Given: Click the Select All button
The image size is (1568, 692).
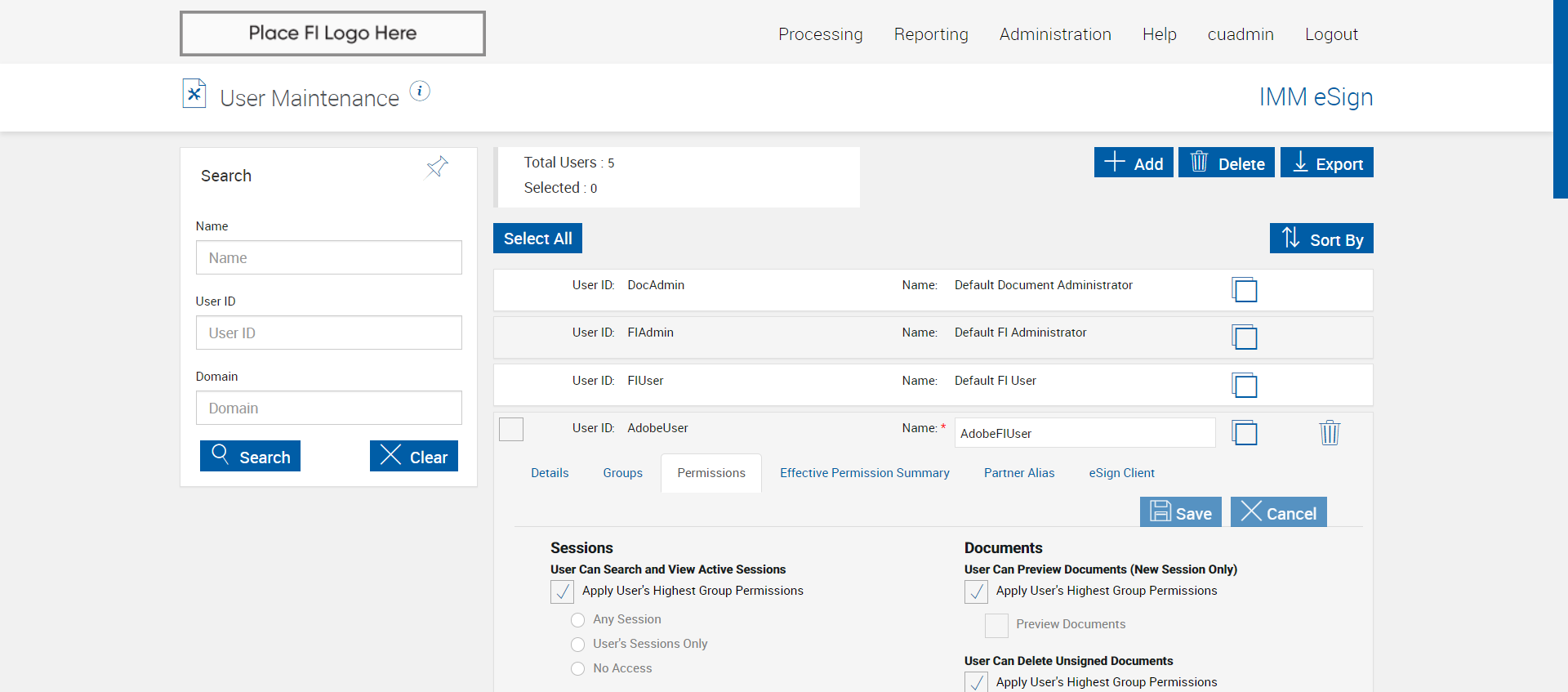Looking at the screenshot, I should [x=537, y=239].
